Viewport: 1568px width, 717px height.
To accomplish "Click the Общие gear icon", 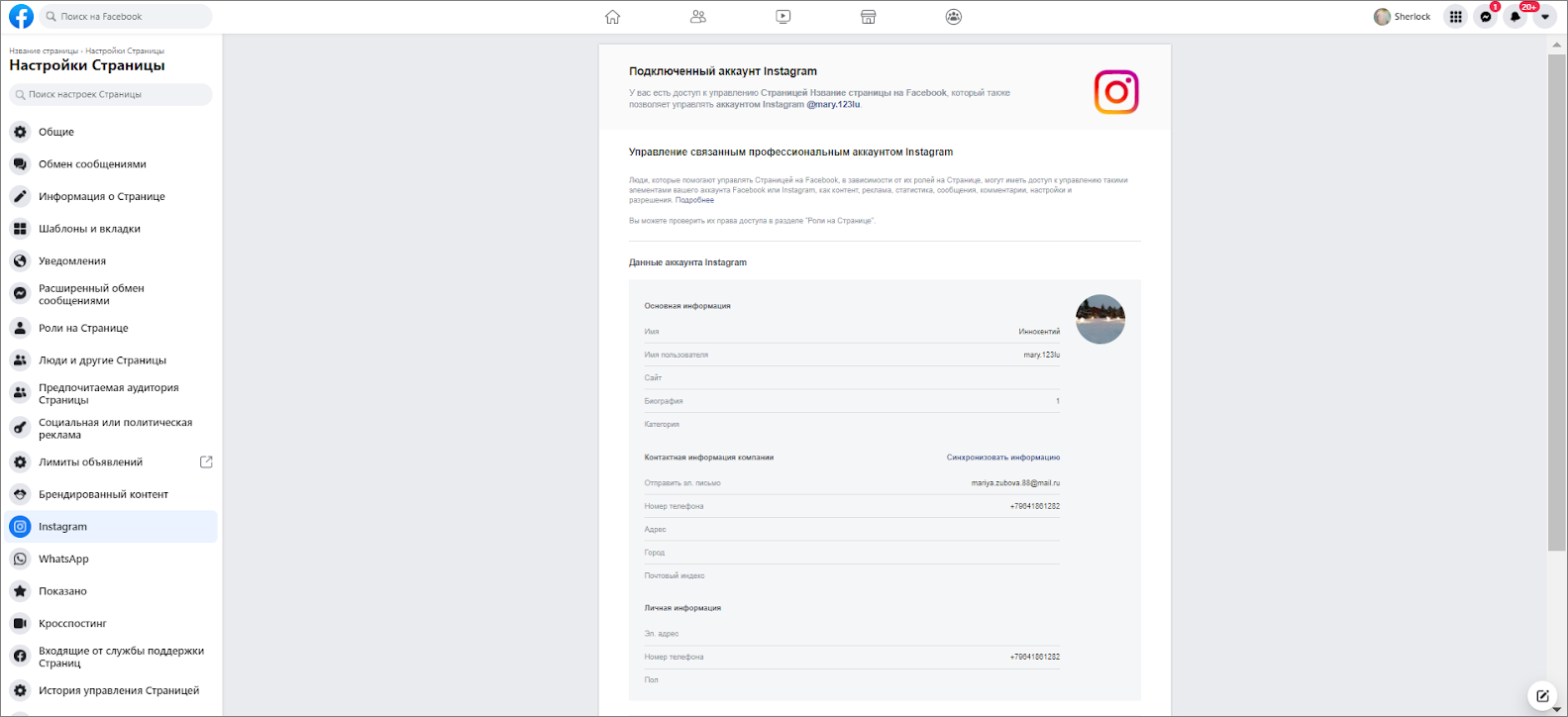I will 20,132.
